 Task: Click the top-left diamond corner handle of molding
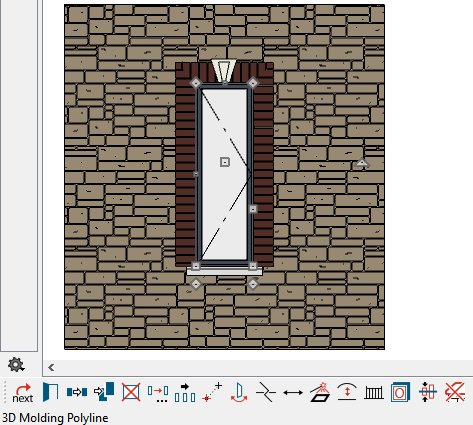pos(196,83)
